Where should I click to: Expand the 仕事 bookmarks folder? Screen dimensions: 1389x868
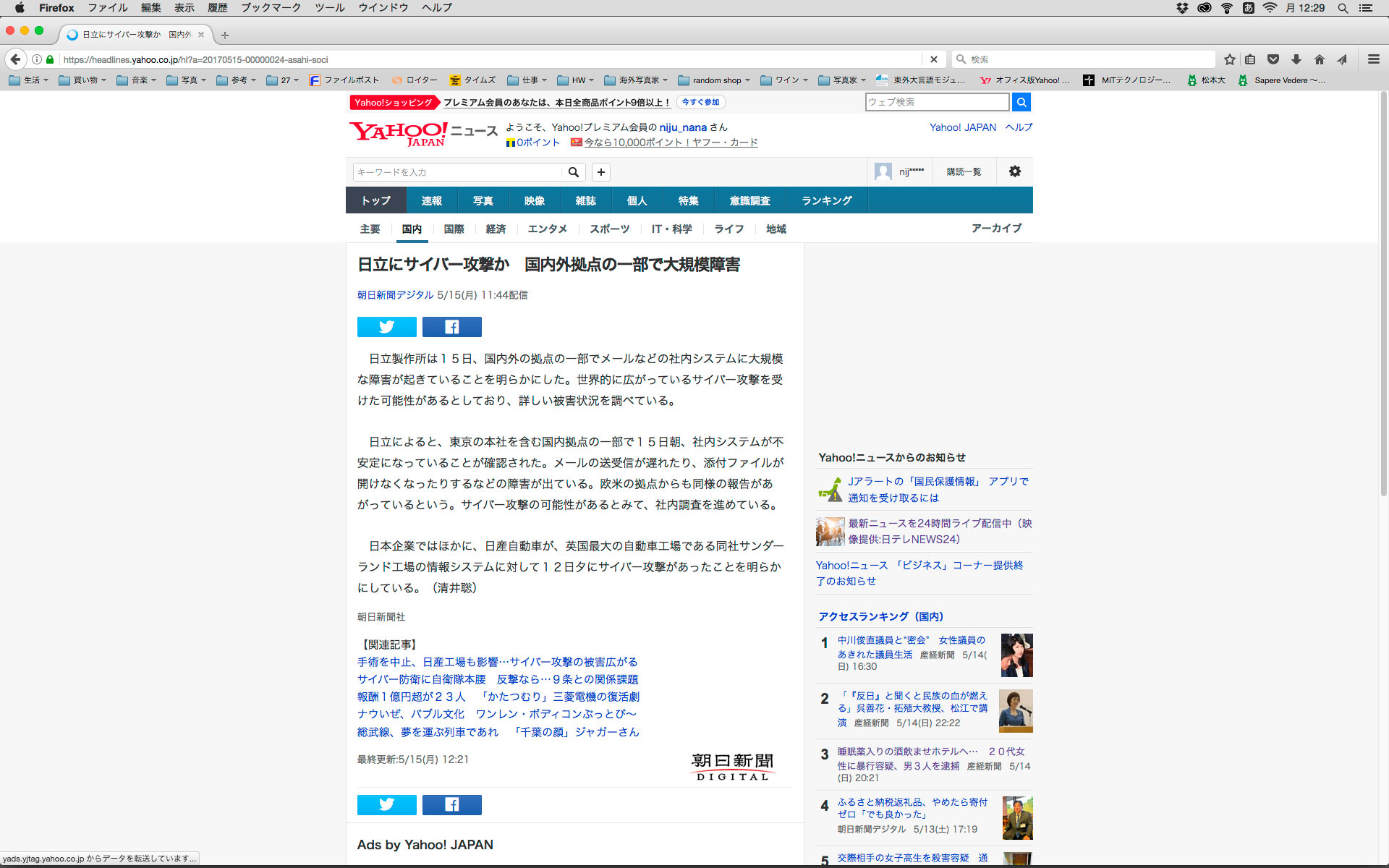tap(528, 80)
